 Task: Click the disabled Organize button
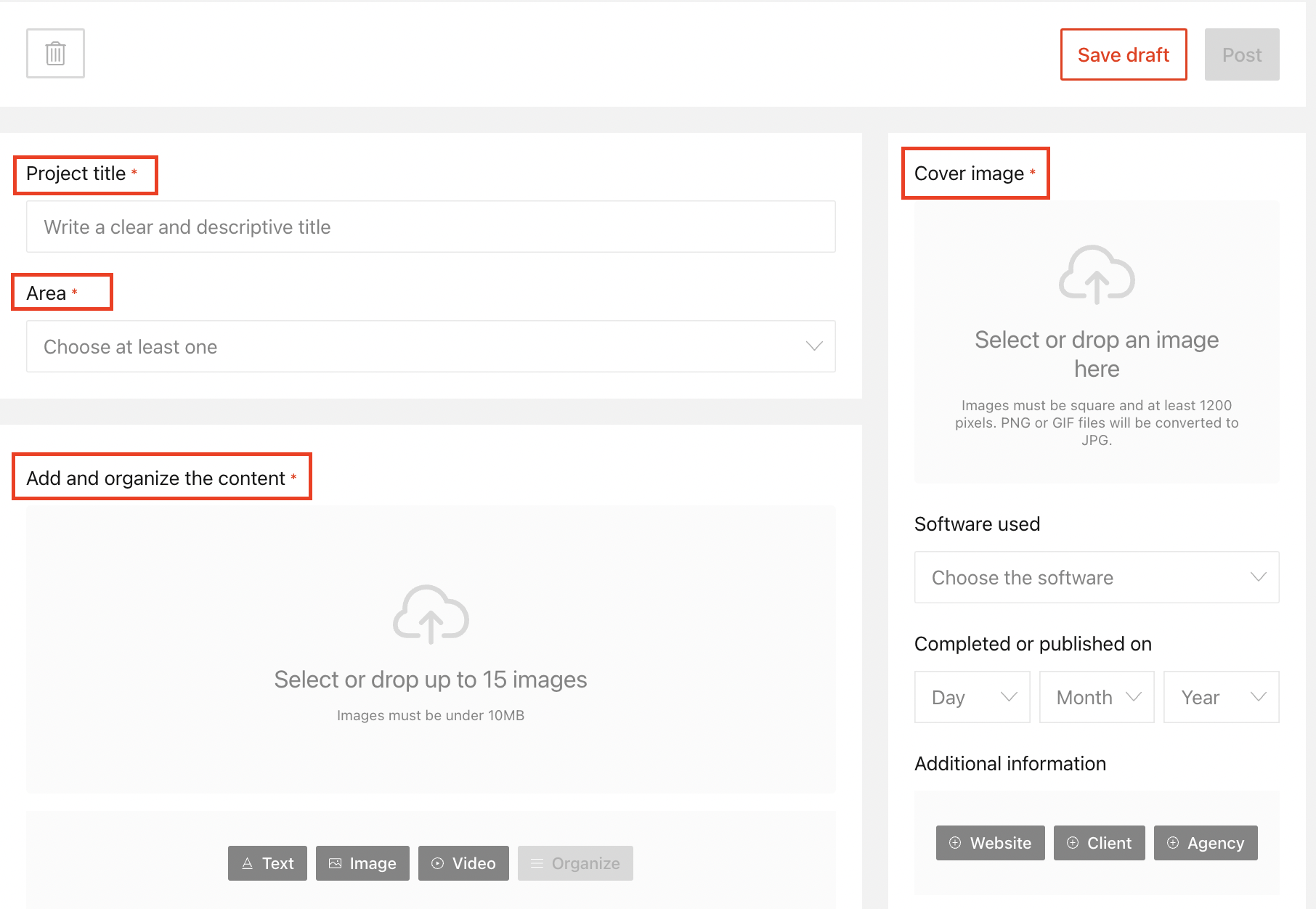[x=575, y=863]
